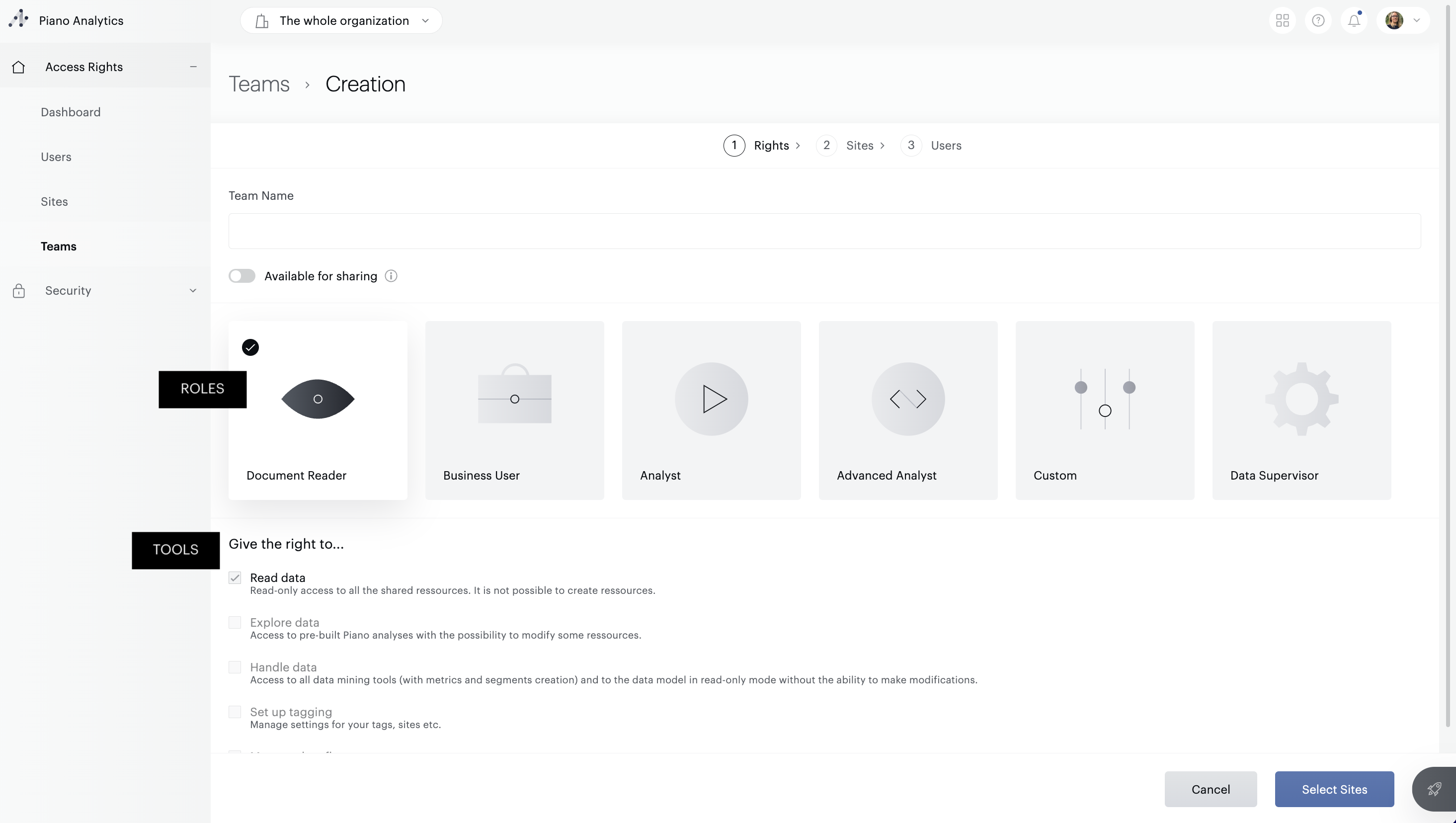
Task: Choose the Data Supervisor gear icon
Action: point(1301,399)
